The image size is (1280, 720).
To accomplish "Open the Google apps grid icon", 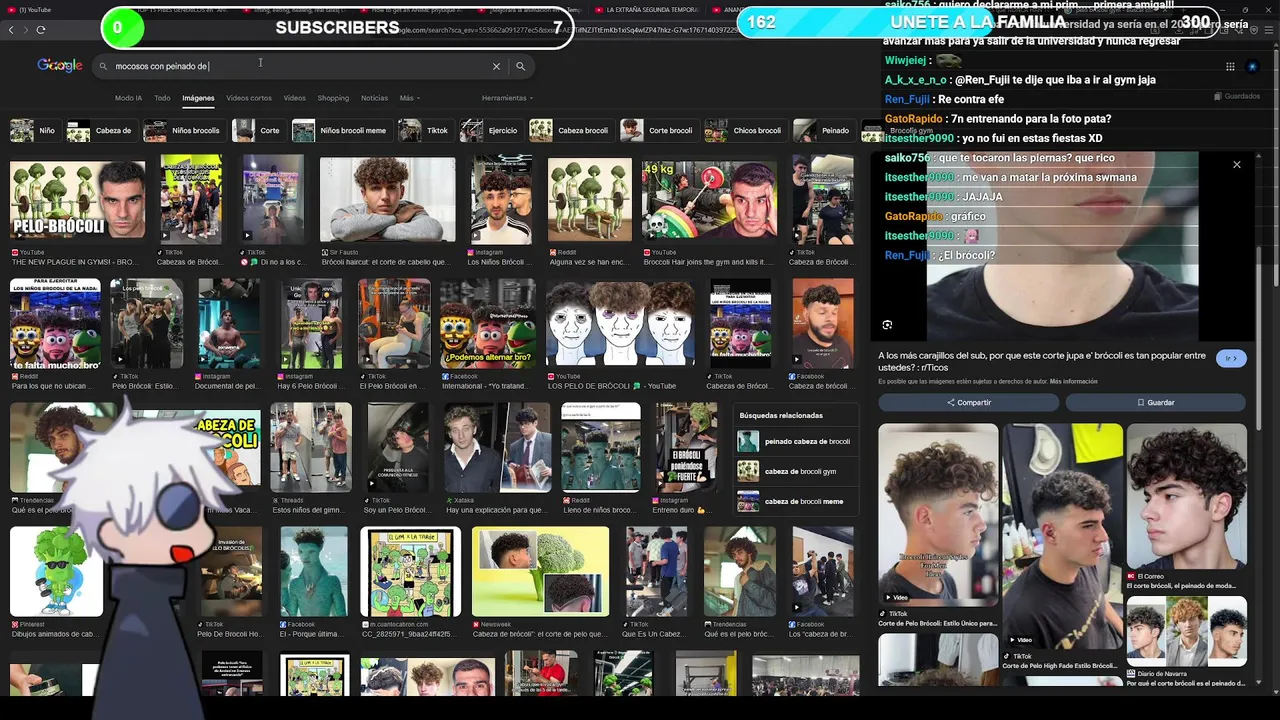I will (x=1230, y=67).
